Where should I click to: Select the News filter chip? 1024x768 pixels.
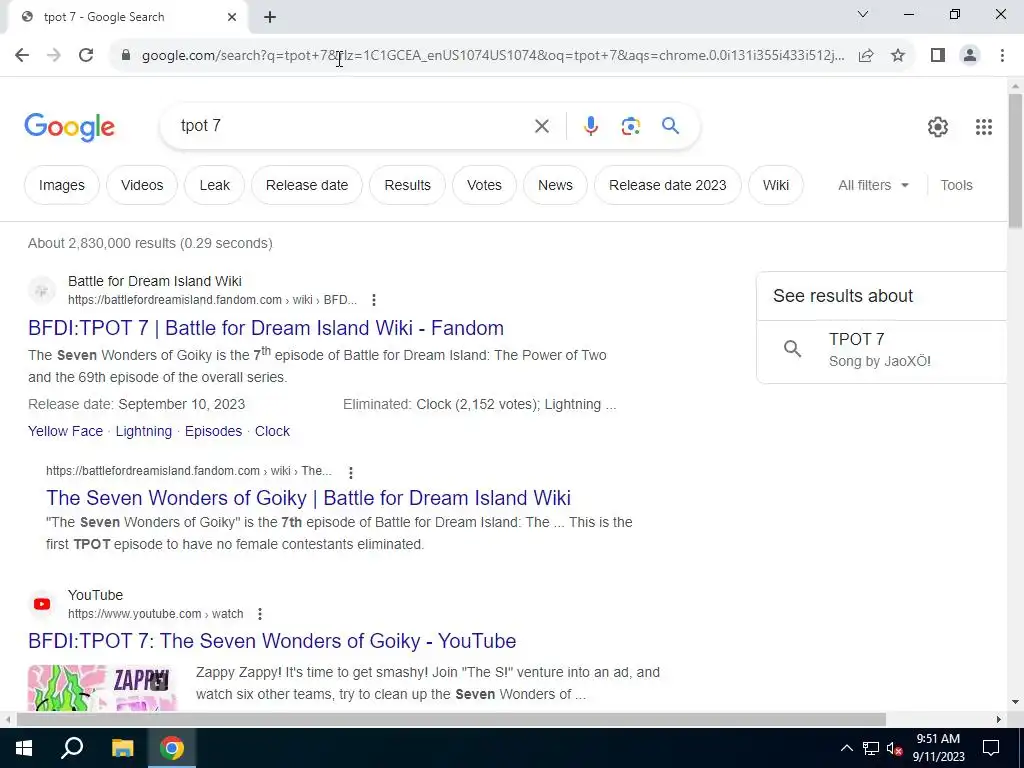tap(555, 185)
